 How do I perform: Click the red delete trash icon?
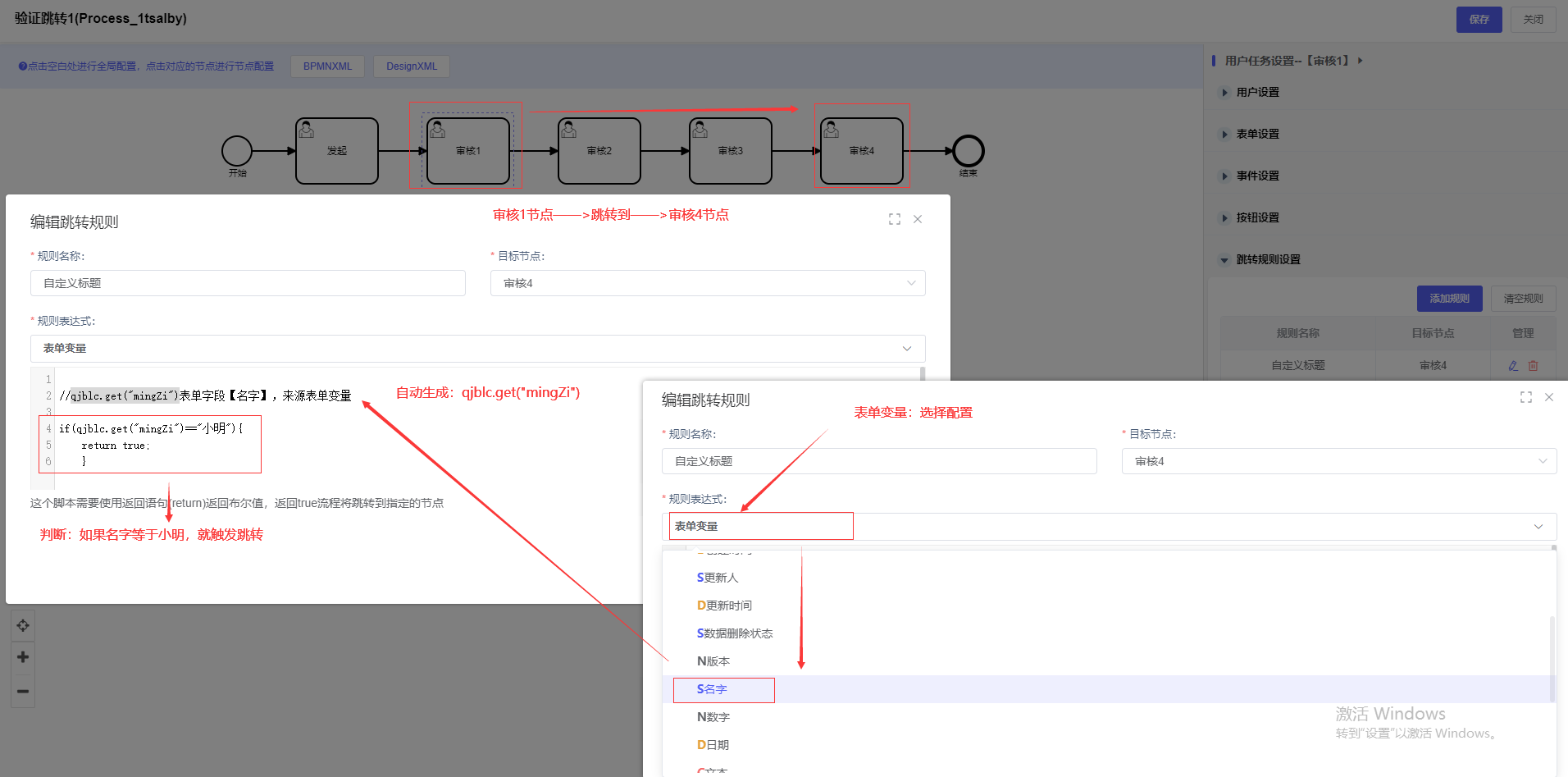(x=1533, y=366)
